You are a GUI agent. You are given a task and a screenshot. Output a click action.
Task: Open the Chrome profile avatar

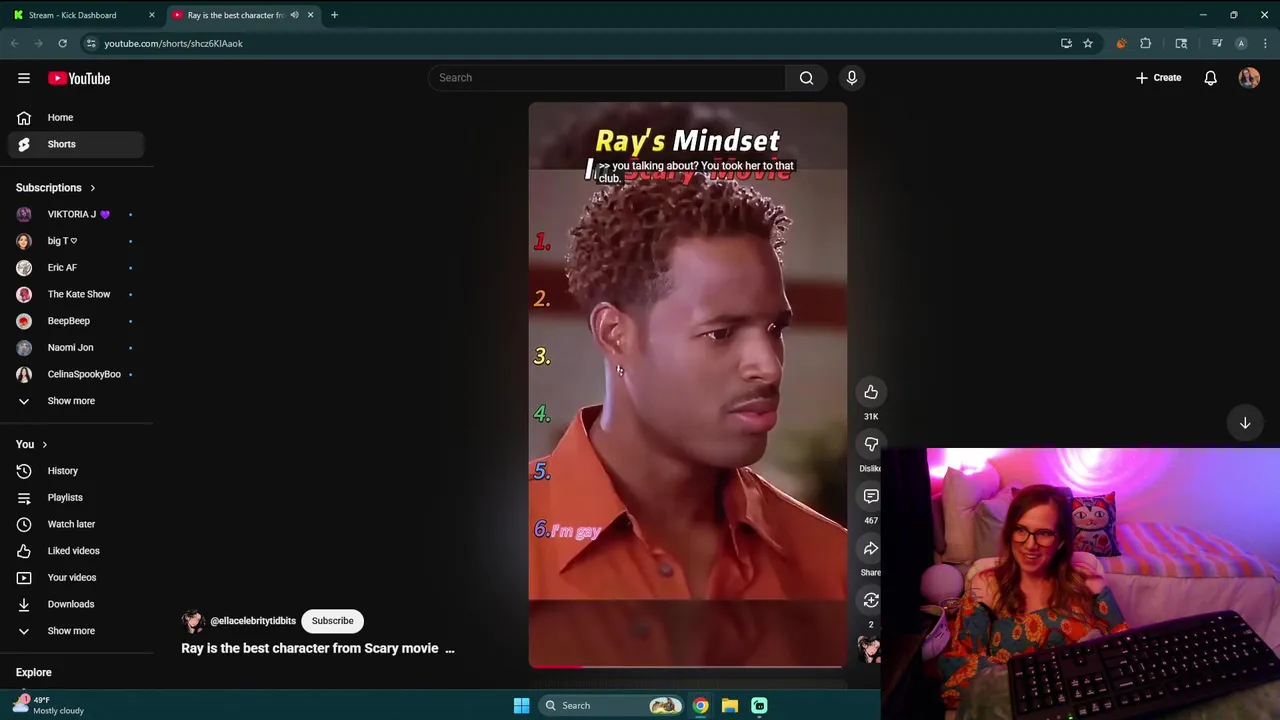1241,43
